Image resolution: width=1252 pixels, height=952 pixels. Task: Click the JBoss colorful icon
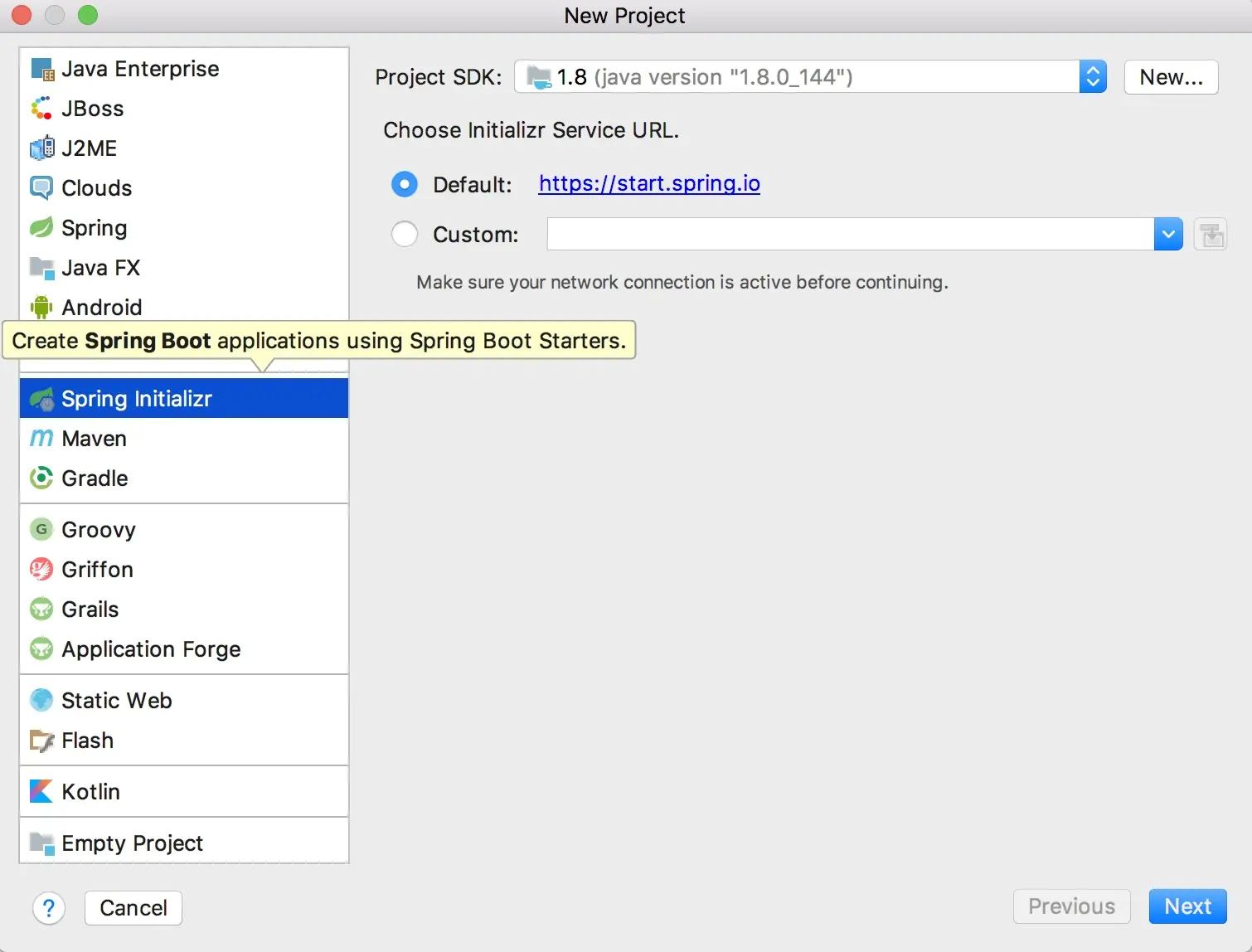pyautogui.click(x=41, y=109)
